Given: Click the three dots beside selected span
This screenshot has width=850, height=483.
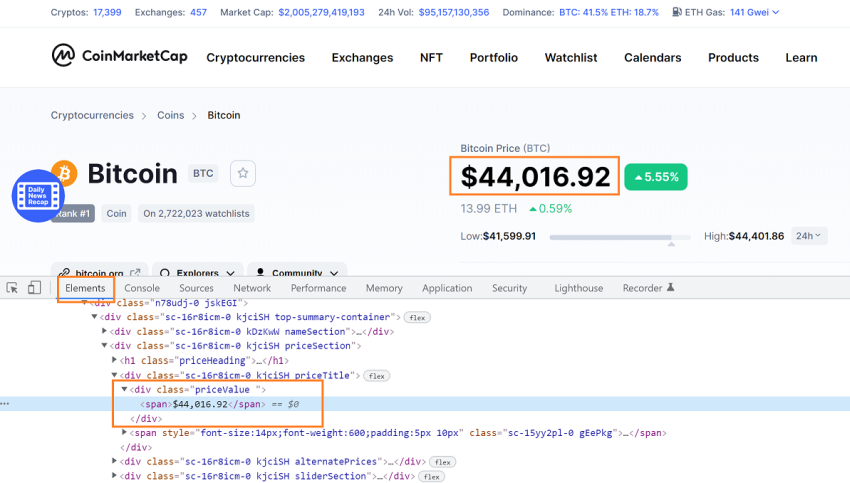Looking at the screenshot, I should [5, 404].
